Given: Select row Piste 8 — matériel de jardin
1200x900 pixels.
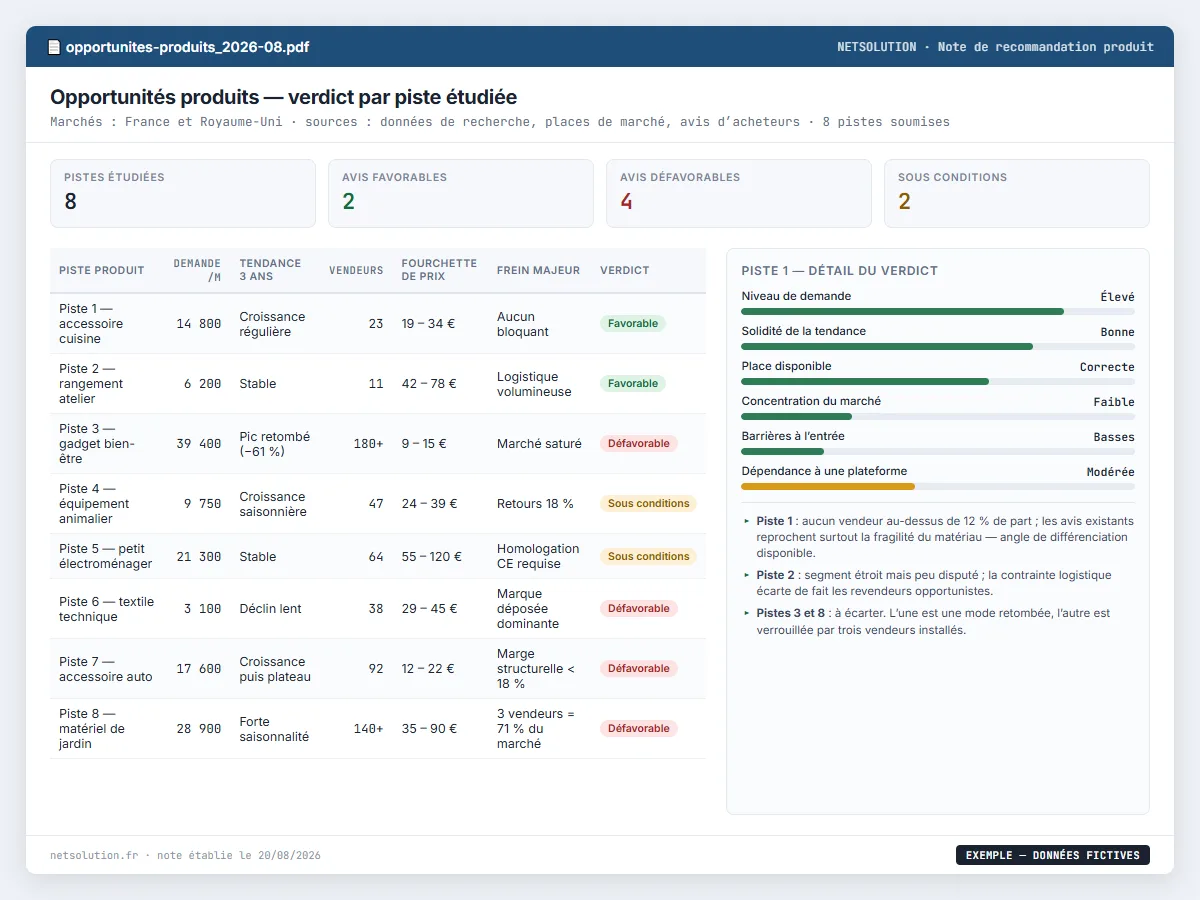Looking at the screenshot, I should point(378,729).
